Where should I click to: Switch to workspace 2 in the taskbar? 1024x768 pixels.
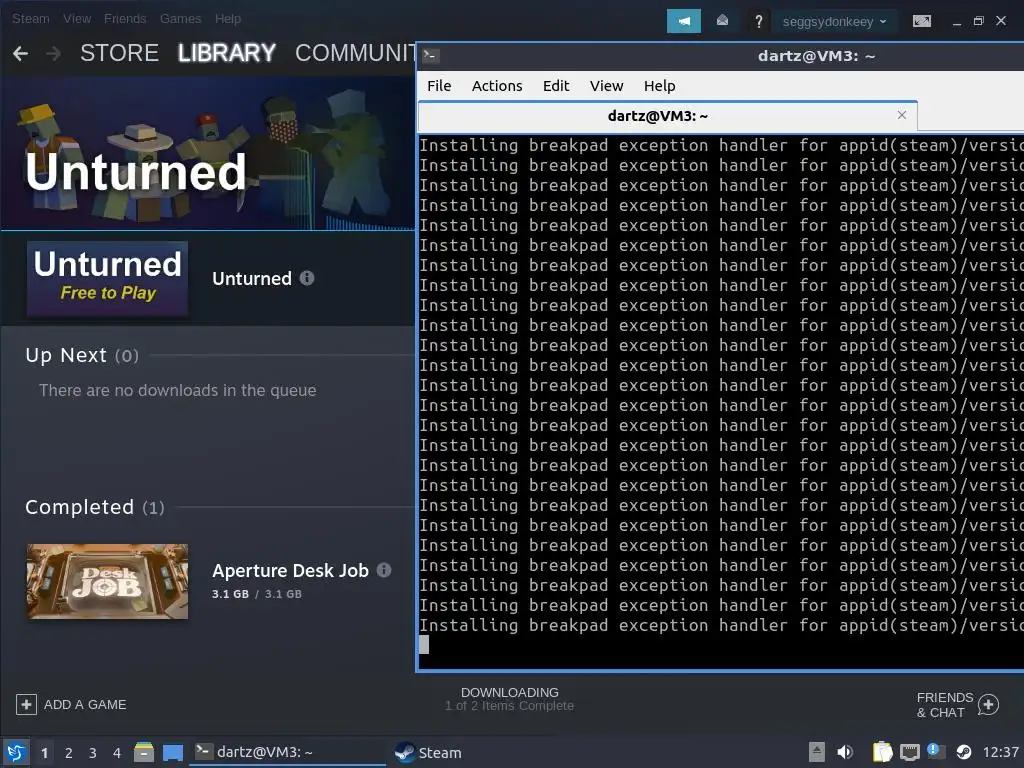(x=69, y=753)
